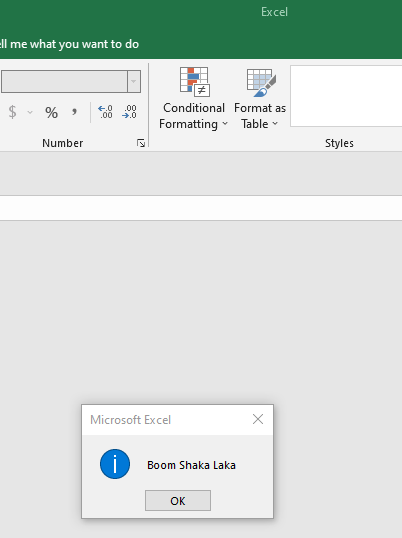Open the Number group dialog launcher

(x=141, y=143)
